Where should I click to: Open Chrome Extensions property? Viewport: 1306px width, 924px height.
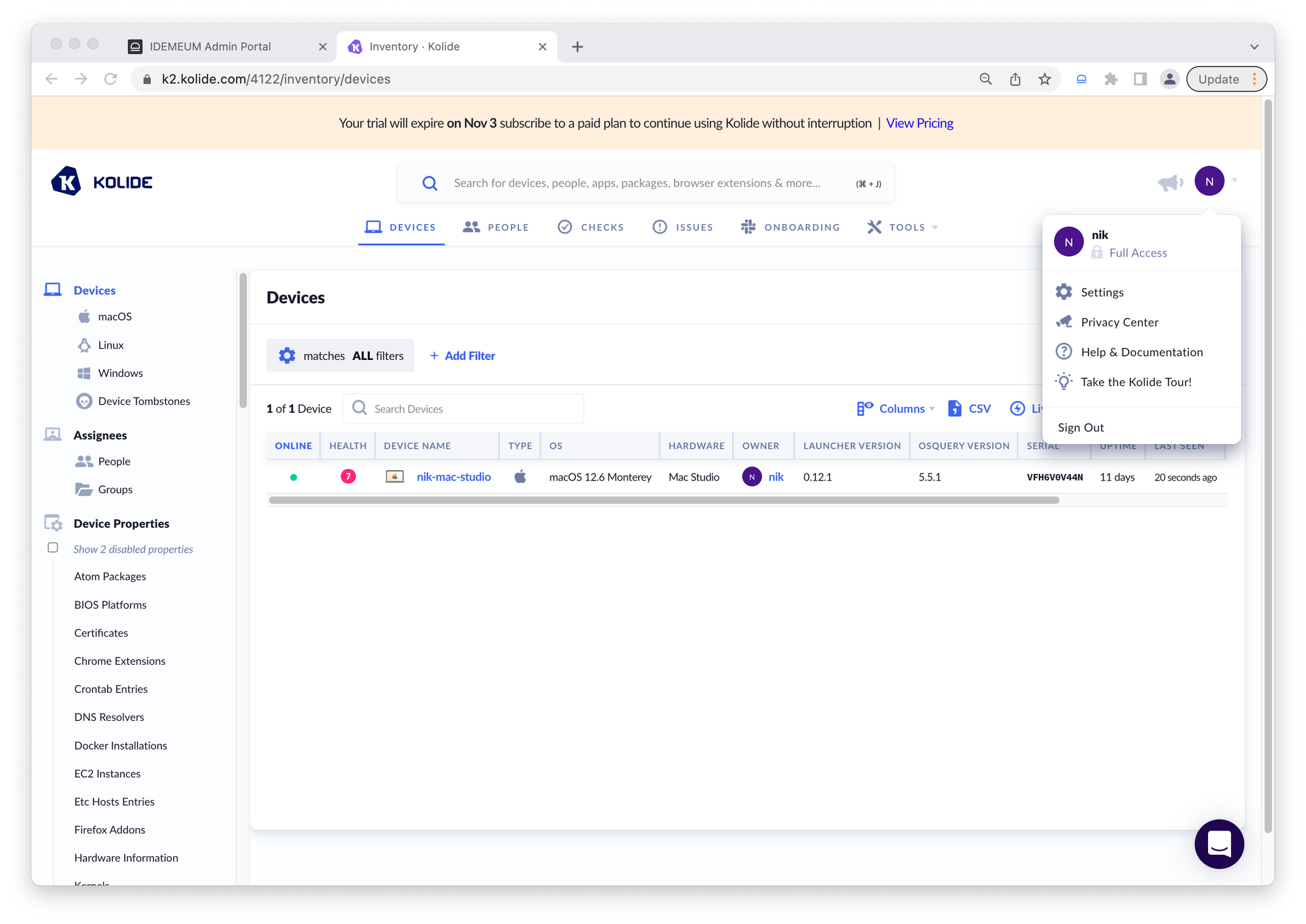[119, 661]
